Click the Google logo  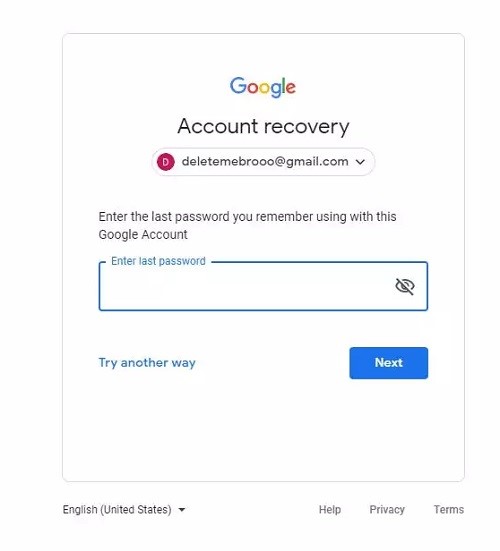pos(263,87)
